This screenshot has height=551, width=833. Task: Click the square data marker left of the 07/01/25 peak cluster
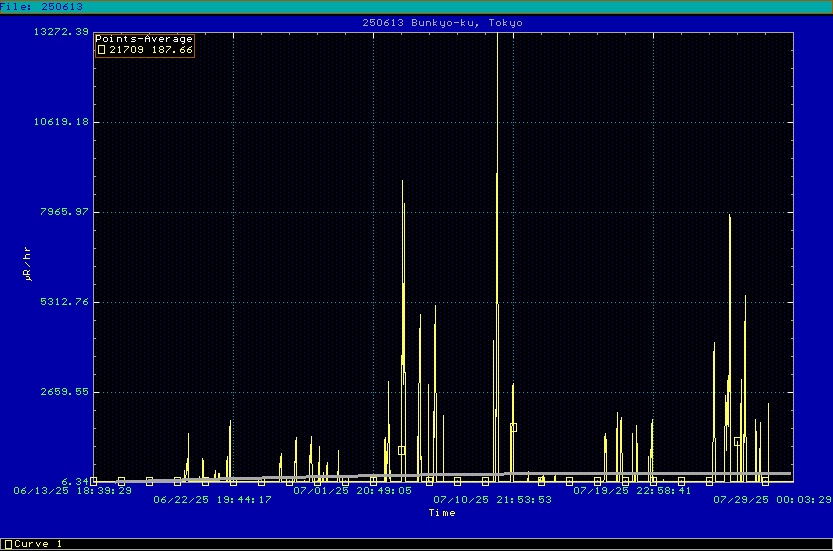click(401, 450)
